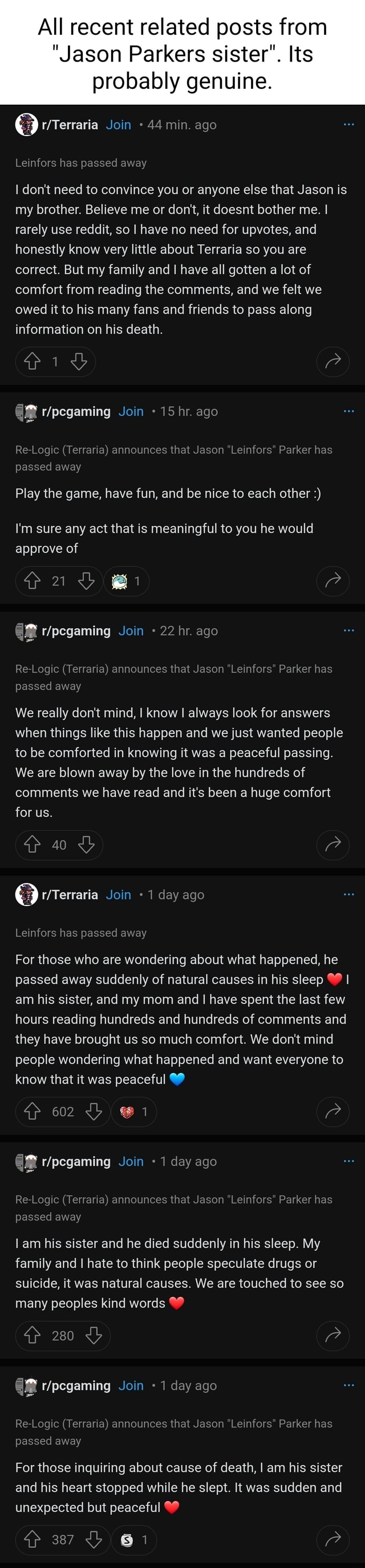Screen dimensions: 365x1568
Task: Click the share arrow on the 602-upvote post
Action: click(x=332, y=1111)
